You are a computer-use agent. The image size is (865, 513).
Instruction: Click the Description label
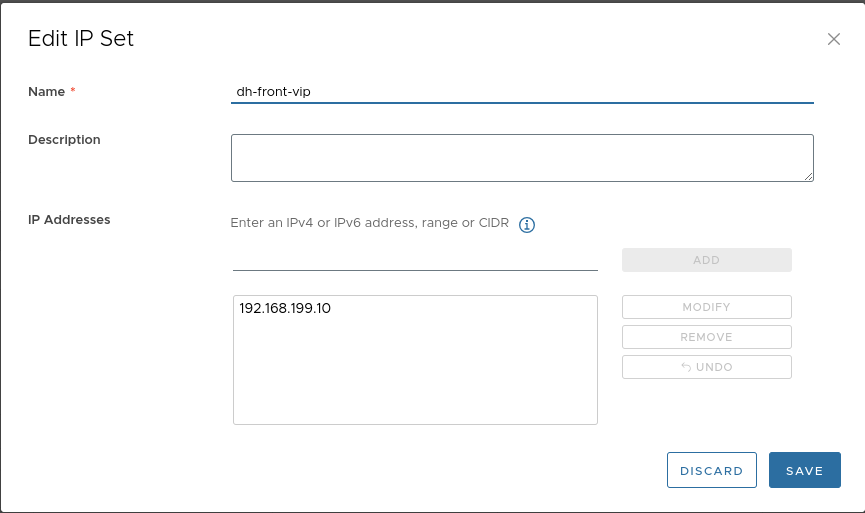coord(64,140)
